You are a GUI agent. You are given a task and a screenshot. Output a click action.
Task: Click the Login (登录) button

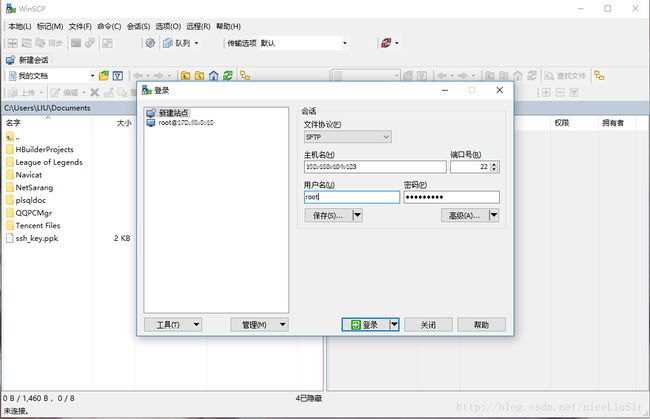tap(366, 325)
